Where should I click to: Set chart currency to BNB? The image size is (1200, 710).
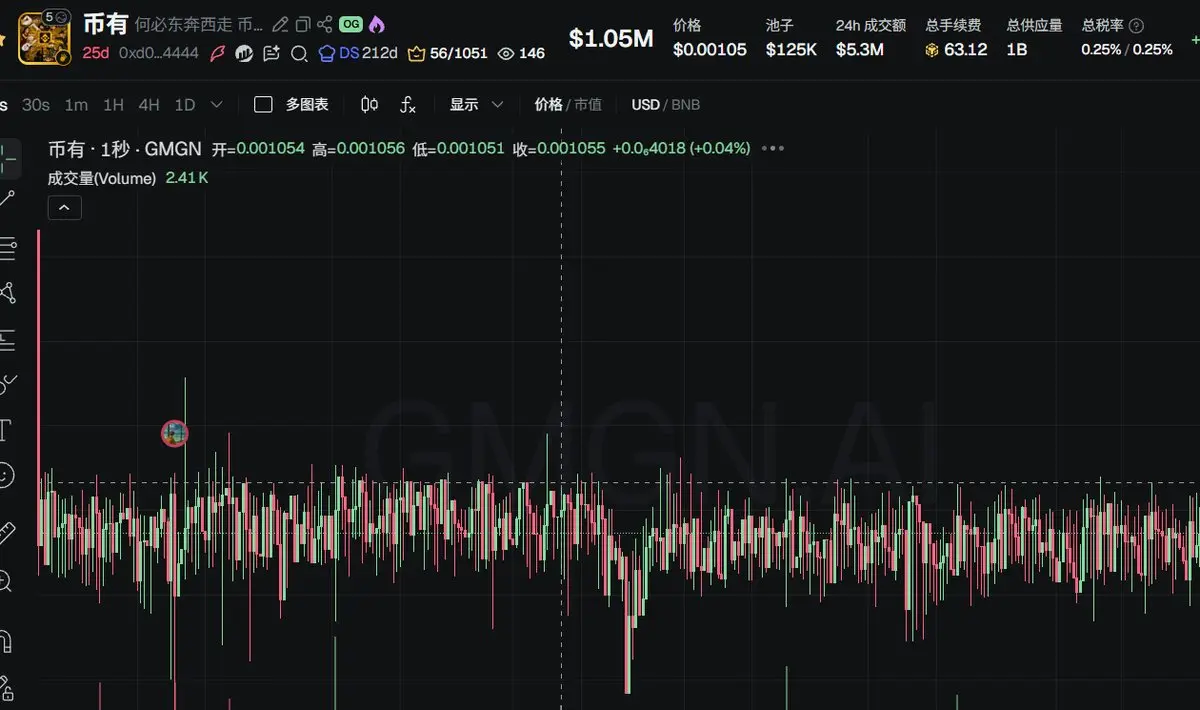pos(686,104)
